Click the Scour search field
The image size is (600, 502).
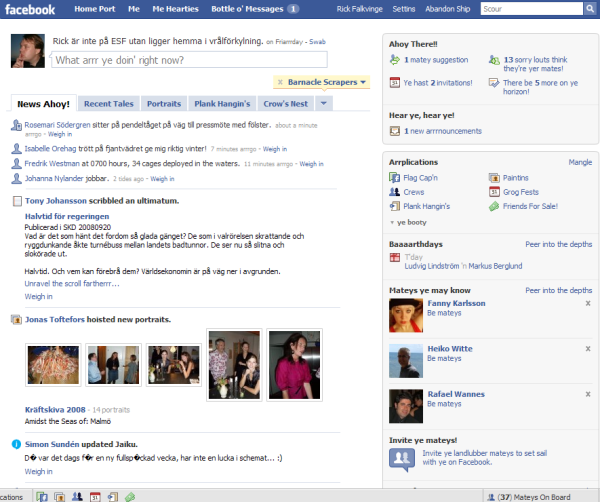[532, 8]
